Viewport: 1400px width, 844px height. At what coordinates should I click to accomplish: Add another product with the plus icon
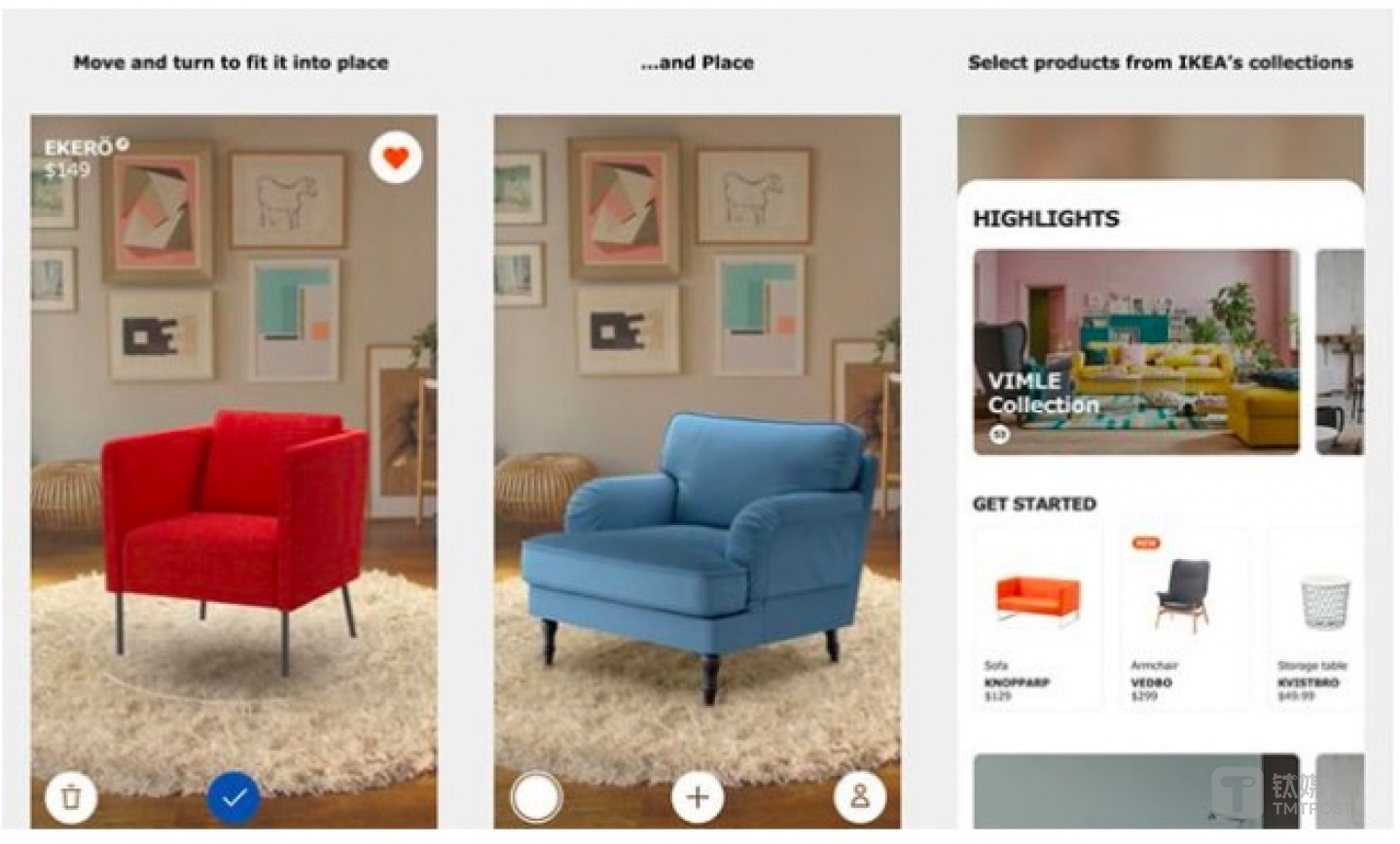pos(698,797)
